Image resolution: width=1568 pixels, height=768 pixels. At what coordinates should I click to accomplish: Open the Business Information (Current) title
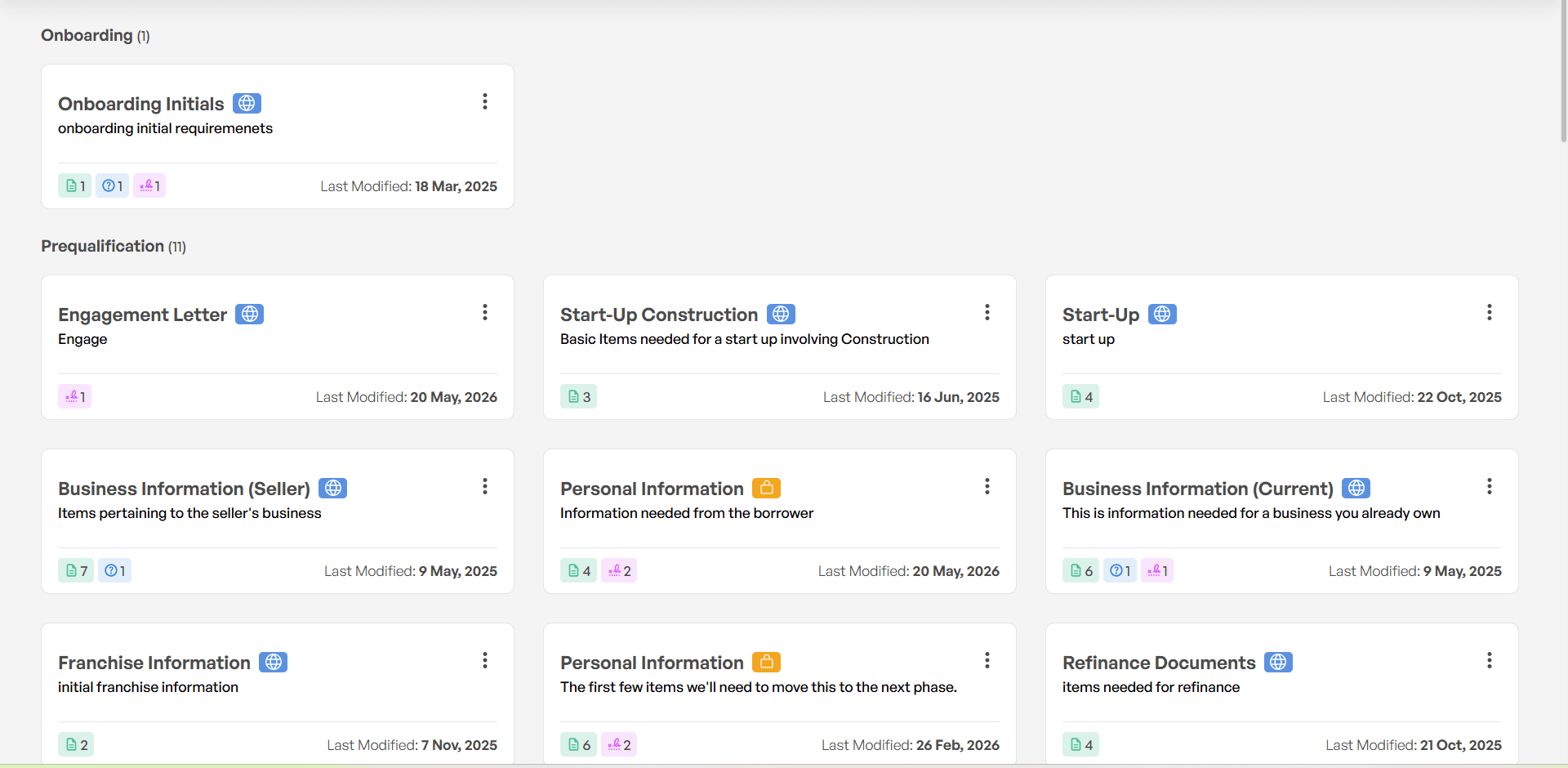pos(1198,489)
